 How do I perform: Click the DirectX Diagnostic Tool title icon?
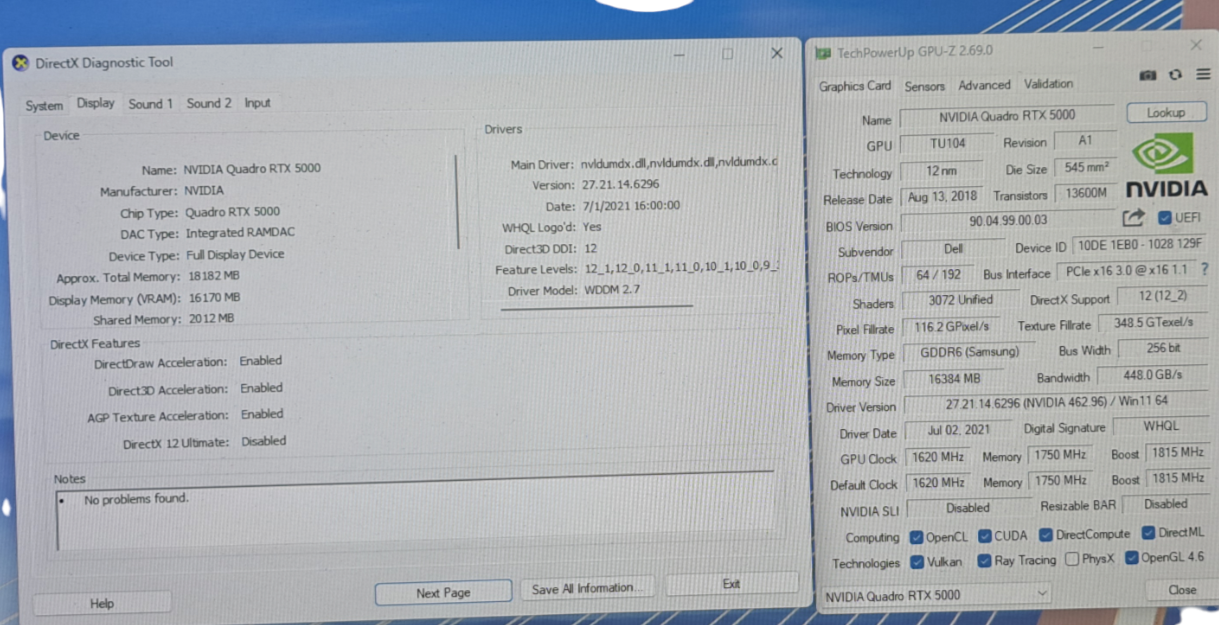point(19,63)
